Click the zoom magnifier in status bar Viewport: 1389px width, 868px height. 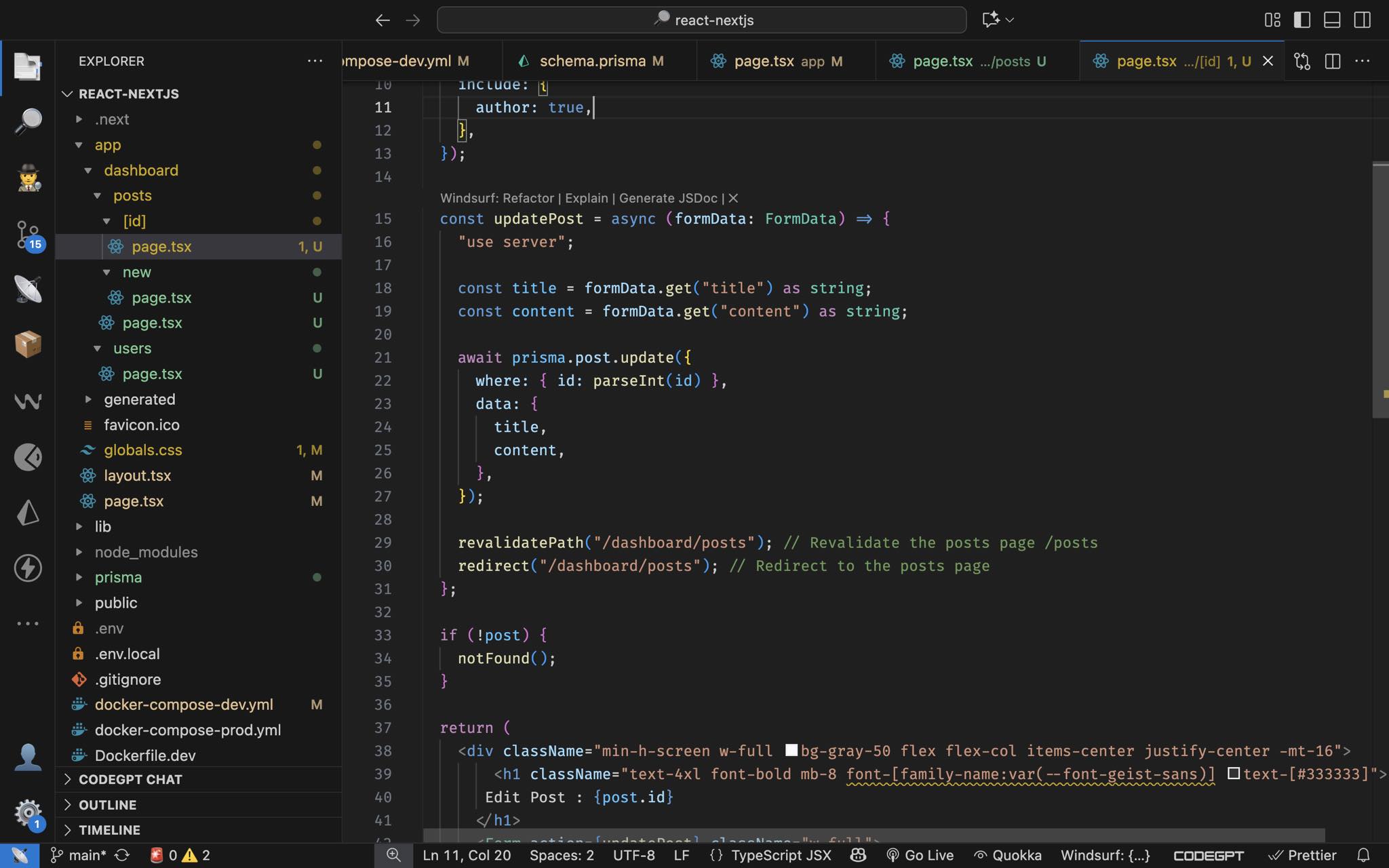(x=393, y=855)
